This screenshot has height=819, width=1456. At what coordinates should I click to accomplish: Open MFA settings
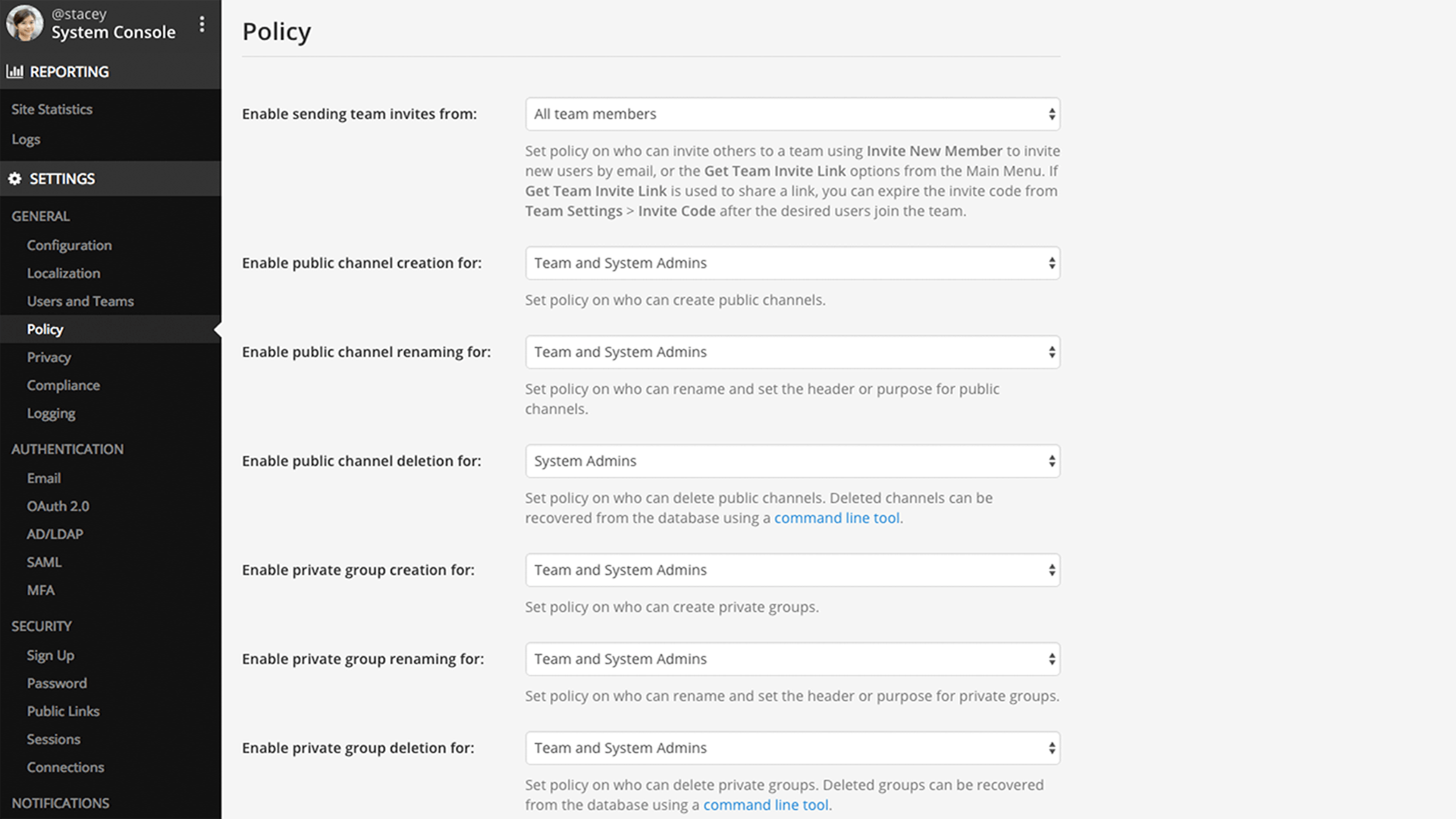coord(40,590)
